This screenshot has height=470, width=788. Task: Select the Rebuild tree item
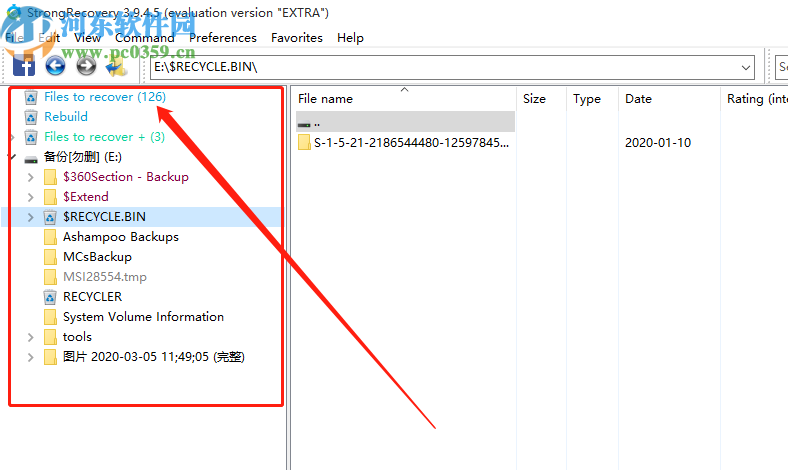pyautogui.click(x=66, y=117)
